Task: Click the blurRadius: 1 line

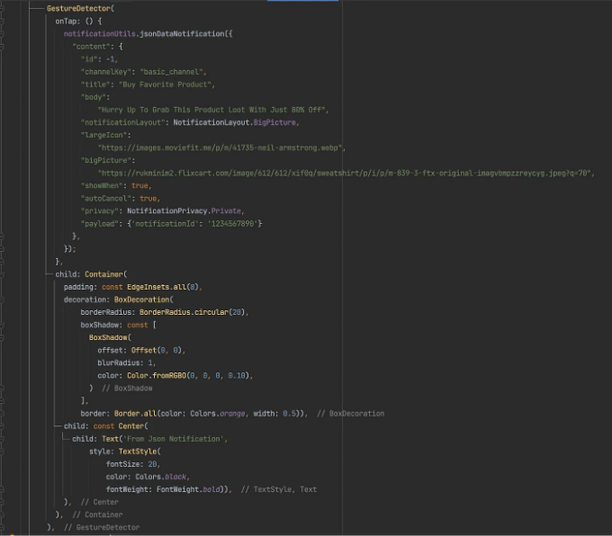Action: [x=125, y=363]
